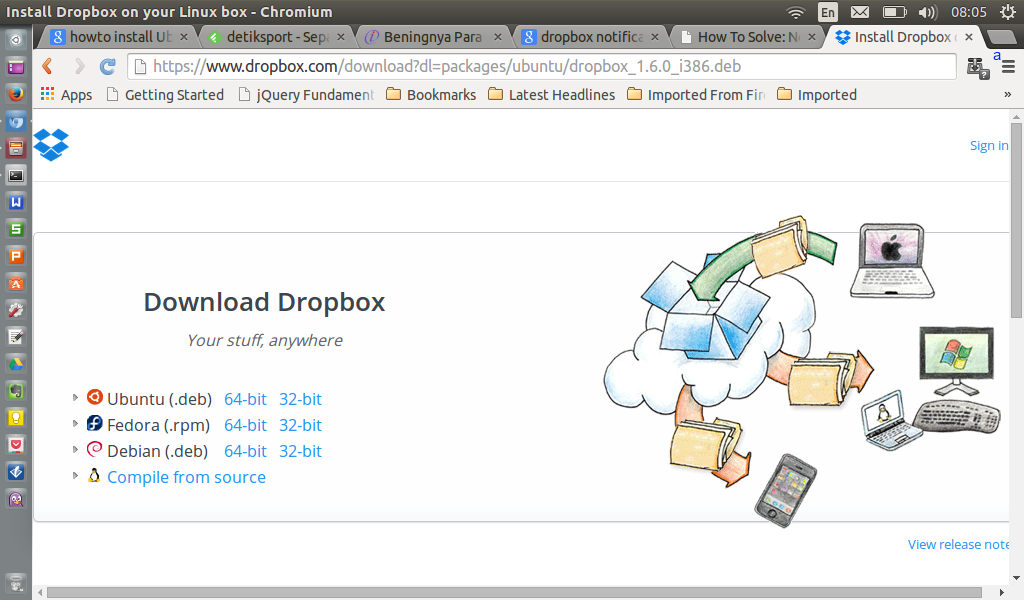
Task: Click the Sign in link
Action: pos(988,145)
